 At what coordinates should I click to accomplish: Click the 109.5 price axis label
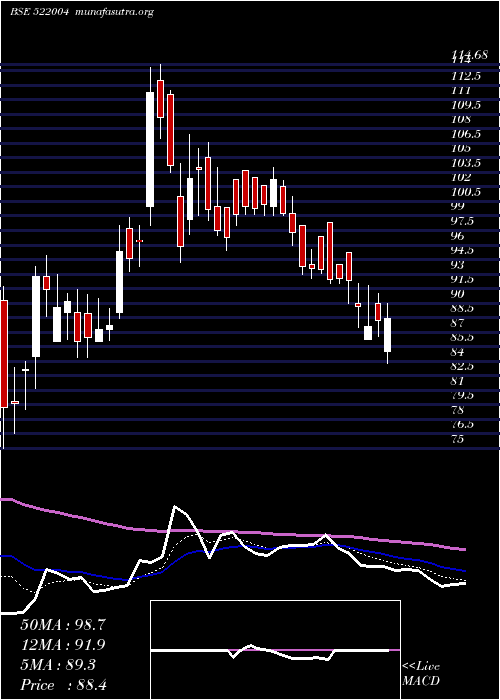tap(466, 105)
